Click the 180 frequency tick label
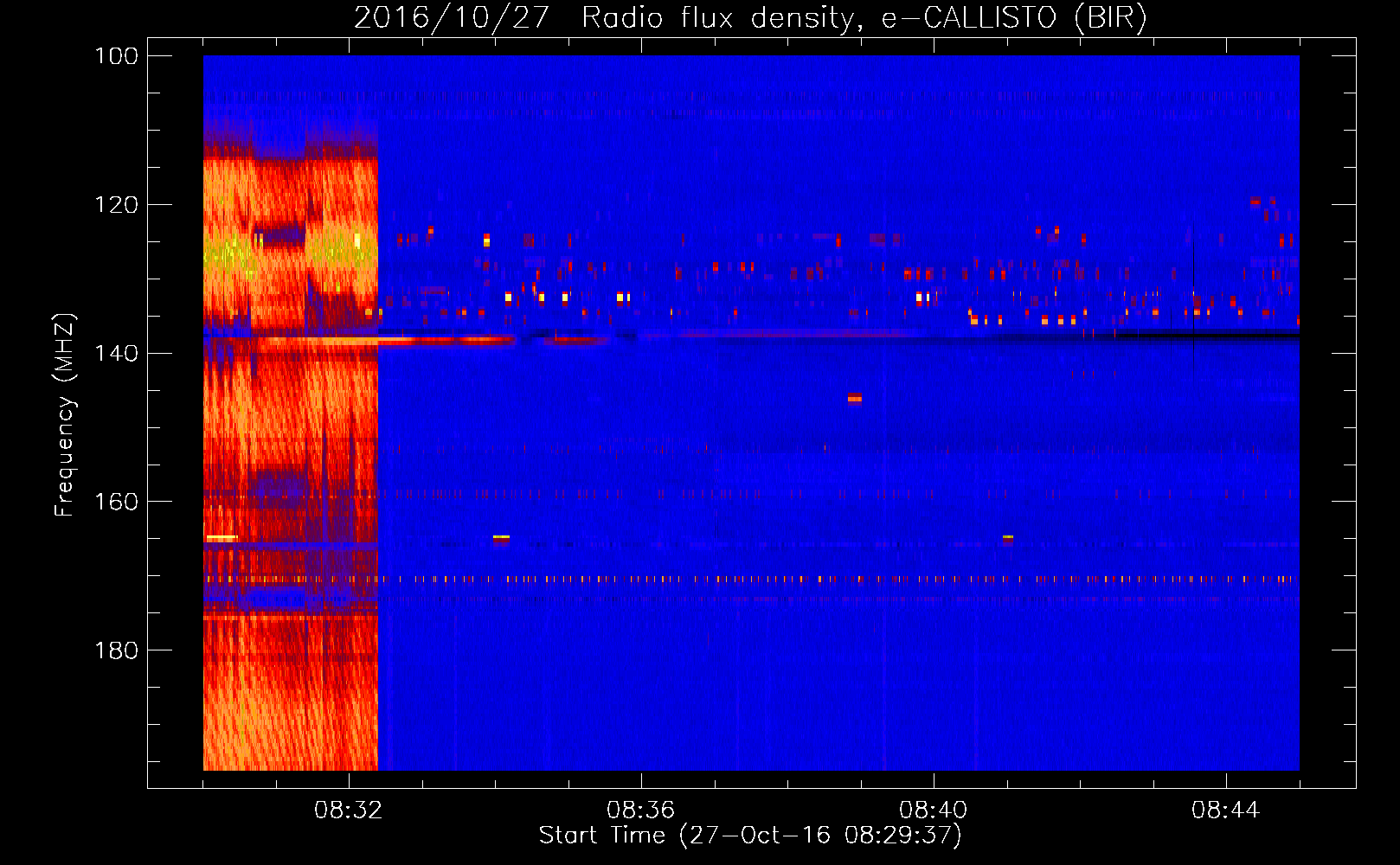Screen dimensions: 1400x865 click(x=116, y=650)
